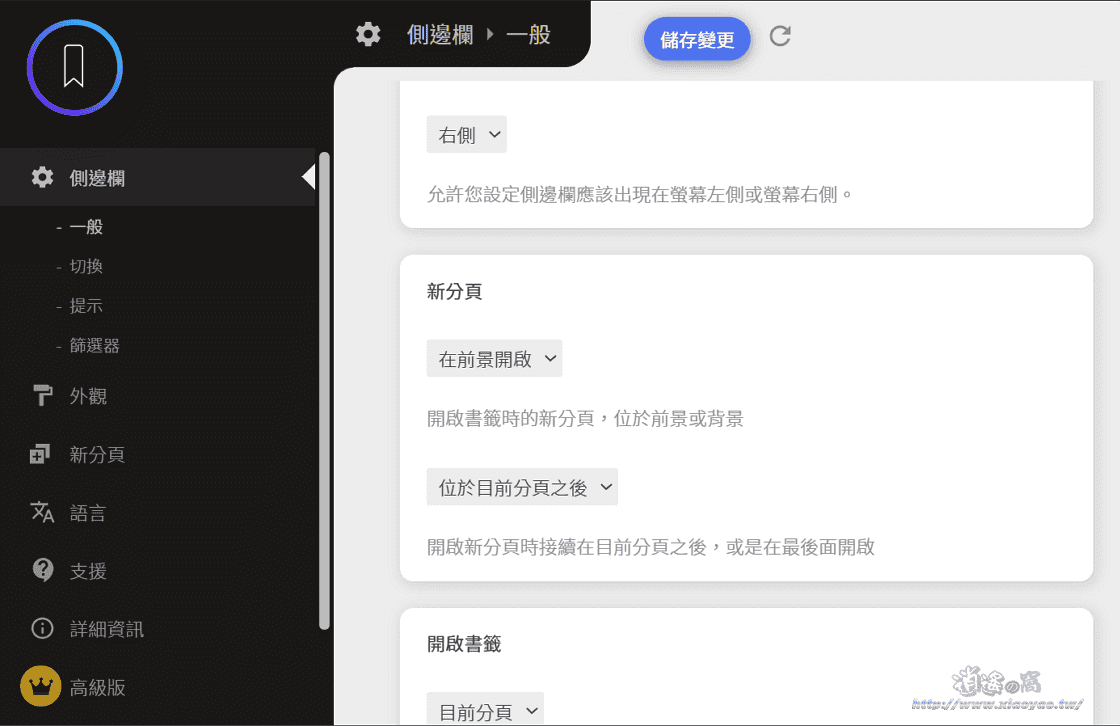The height and width of the screenshot is (726, 1120).
Task: Click the description 允許您設定側邊欄應該出現在螢幕左側或螢幕右側
Action: (x=640, y=194)
